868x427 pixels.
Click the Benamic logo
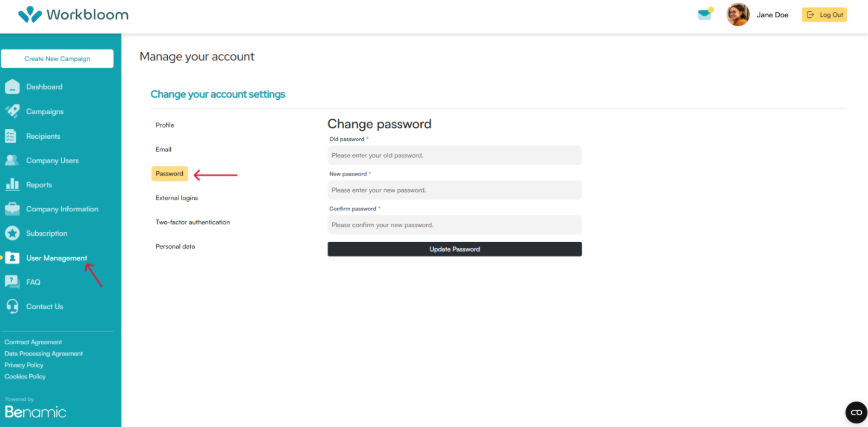(x=35, y=411)
